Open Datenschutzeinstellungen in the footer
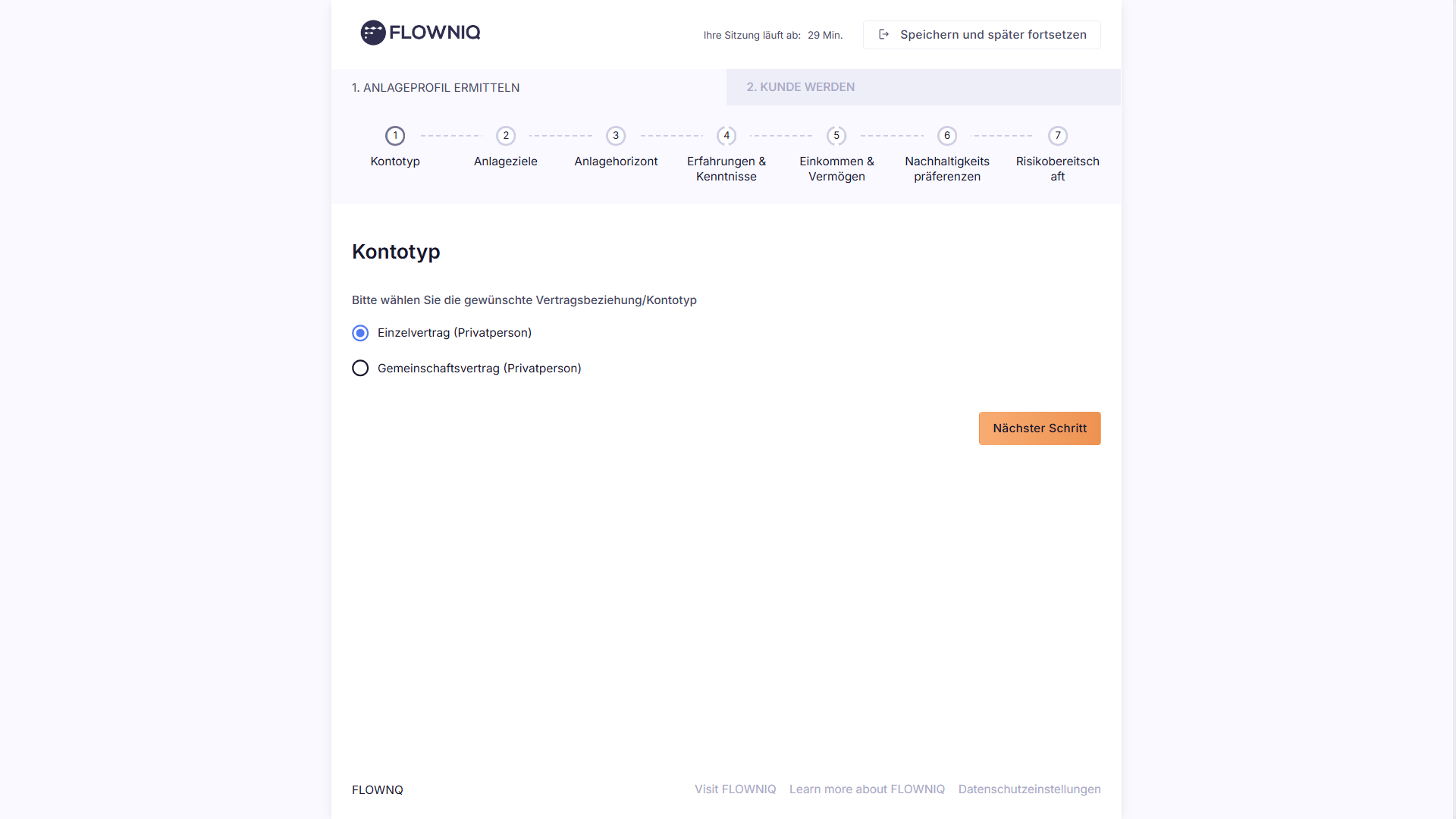The height and width of the screenshot is (819, 1456). tap(1029, 789)
